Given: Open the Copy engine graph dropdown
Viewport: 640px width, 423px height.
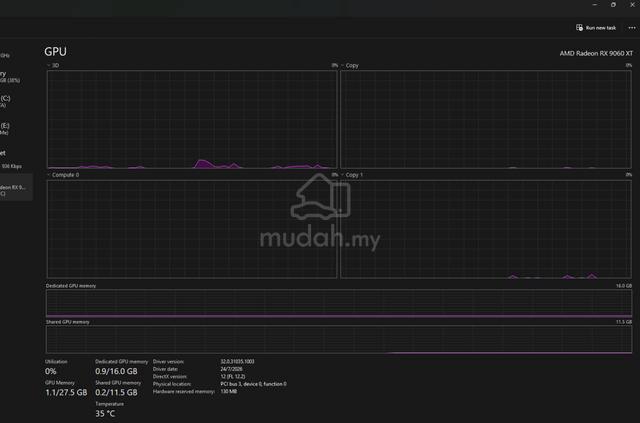Looking at the screenshot, I should tap(350, 65).
